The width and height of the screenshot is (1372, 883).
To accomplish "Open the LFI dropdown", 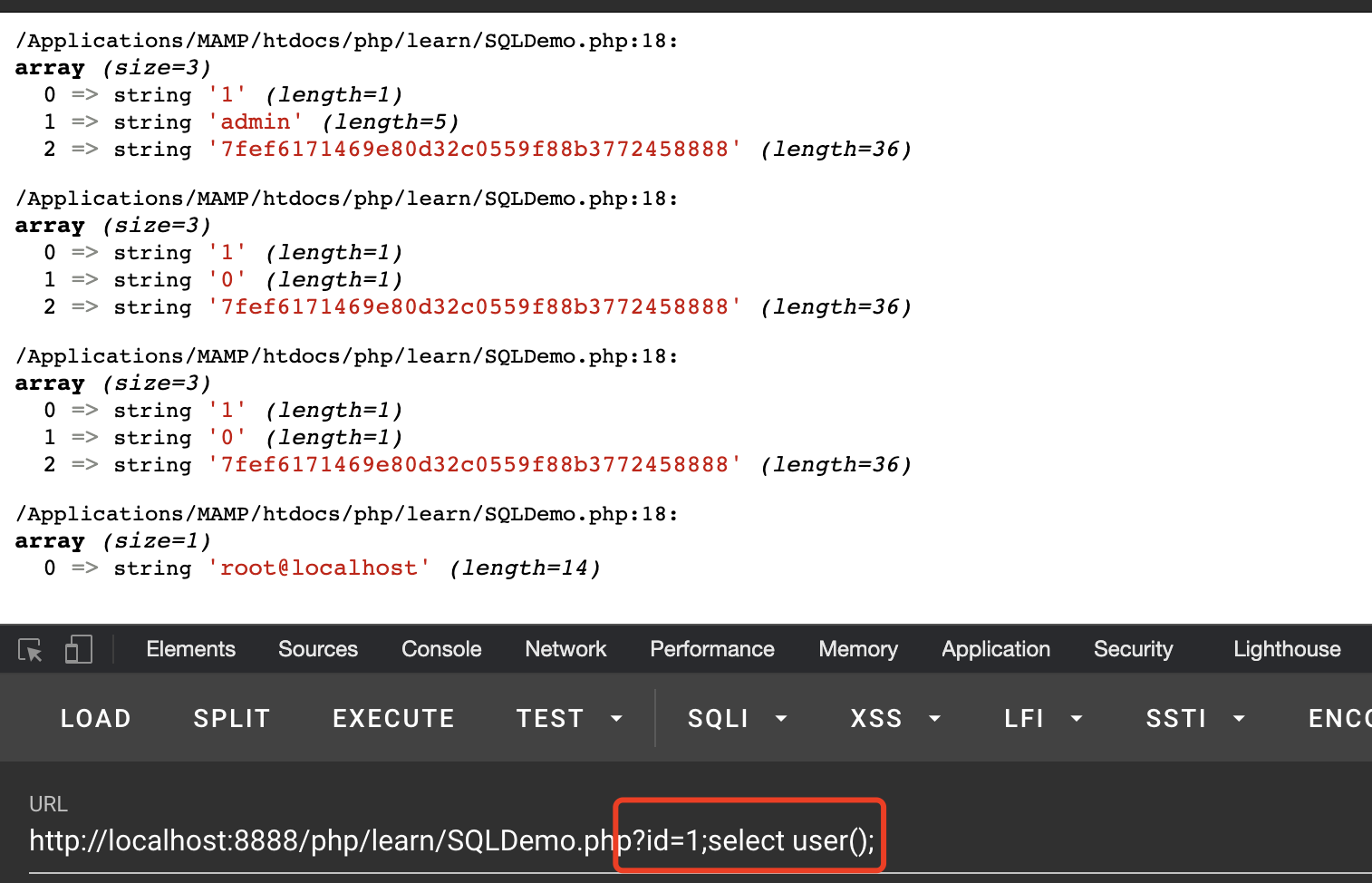I will pyautogui.click(x=1044, y=718).
